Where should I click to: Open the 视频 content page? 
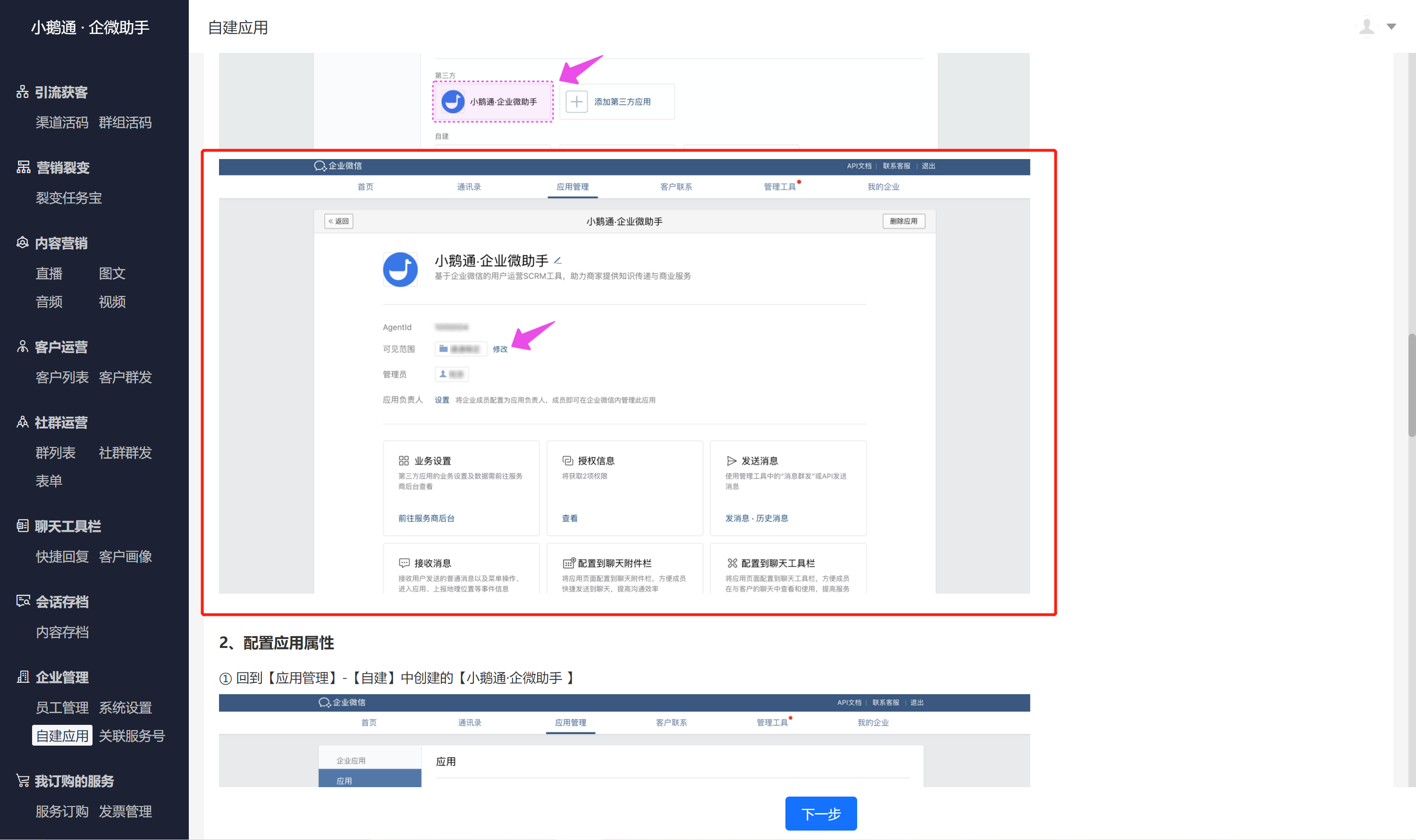[x=112, y=302]
